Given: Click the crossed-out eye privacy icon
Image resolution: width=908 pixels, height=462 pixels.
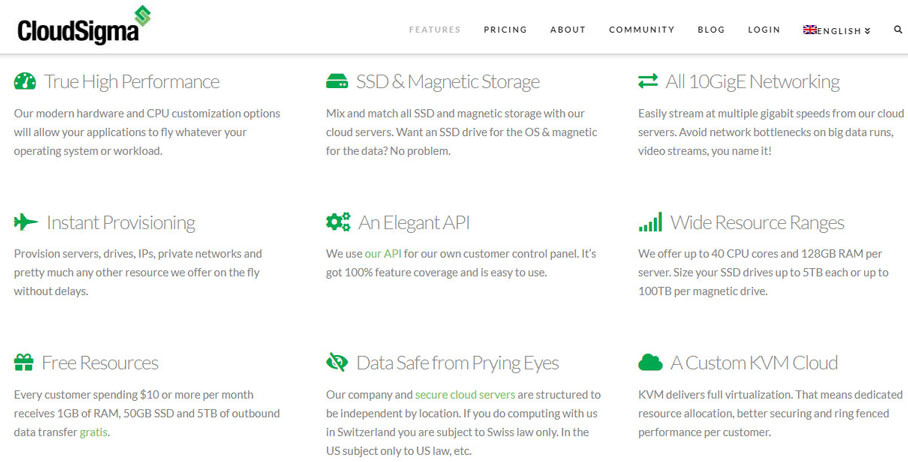Looking at the screenshot, I should point(337,362).
